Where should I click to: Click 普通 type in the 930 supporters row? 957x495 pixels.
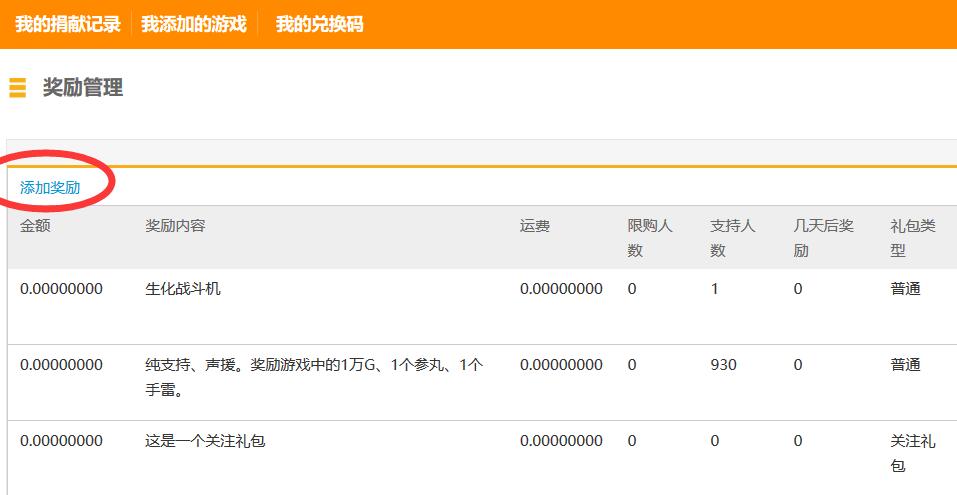[905, 365]
